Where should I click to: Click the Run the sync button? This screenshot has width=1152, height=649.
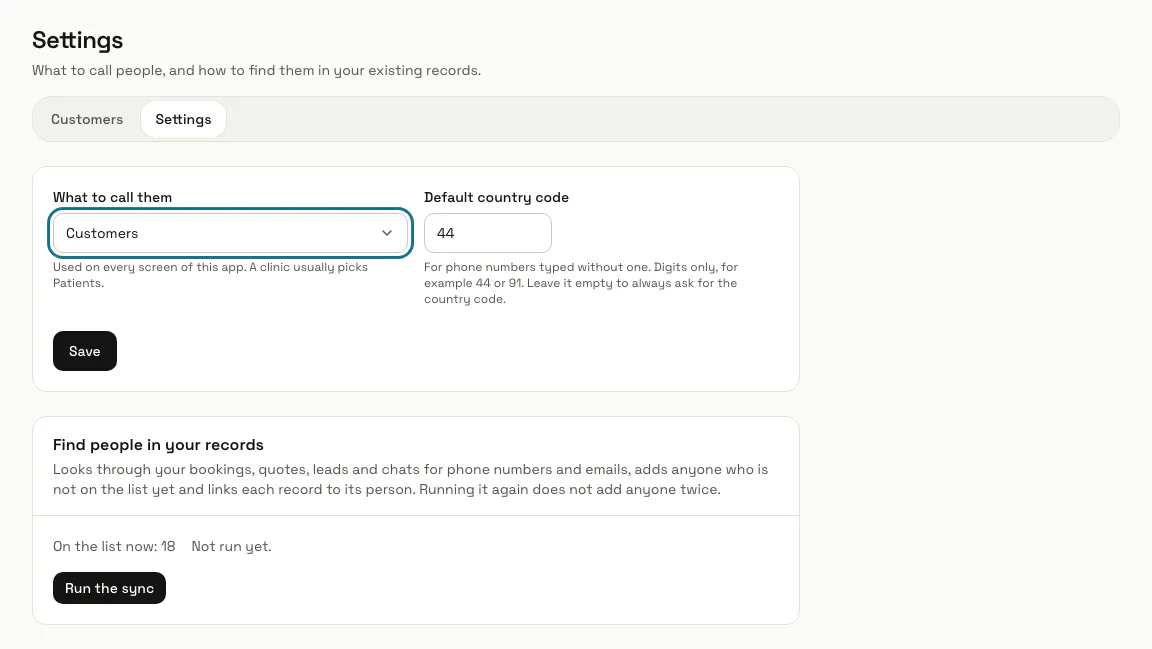click(109, 588)
